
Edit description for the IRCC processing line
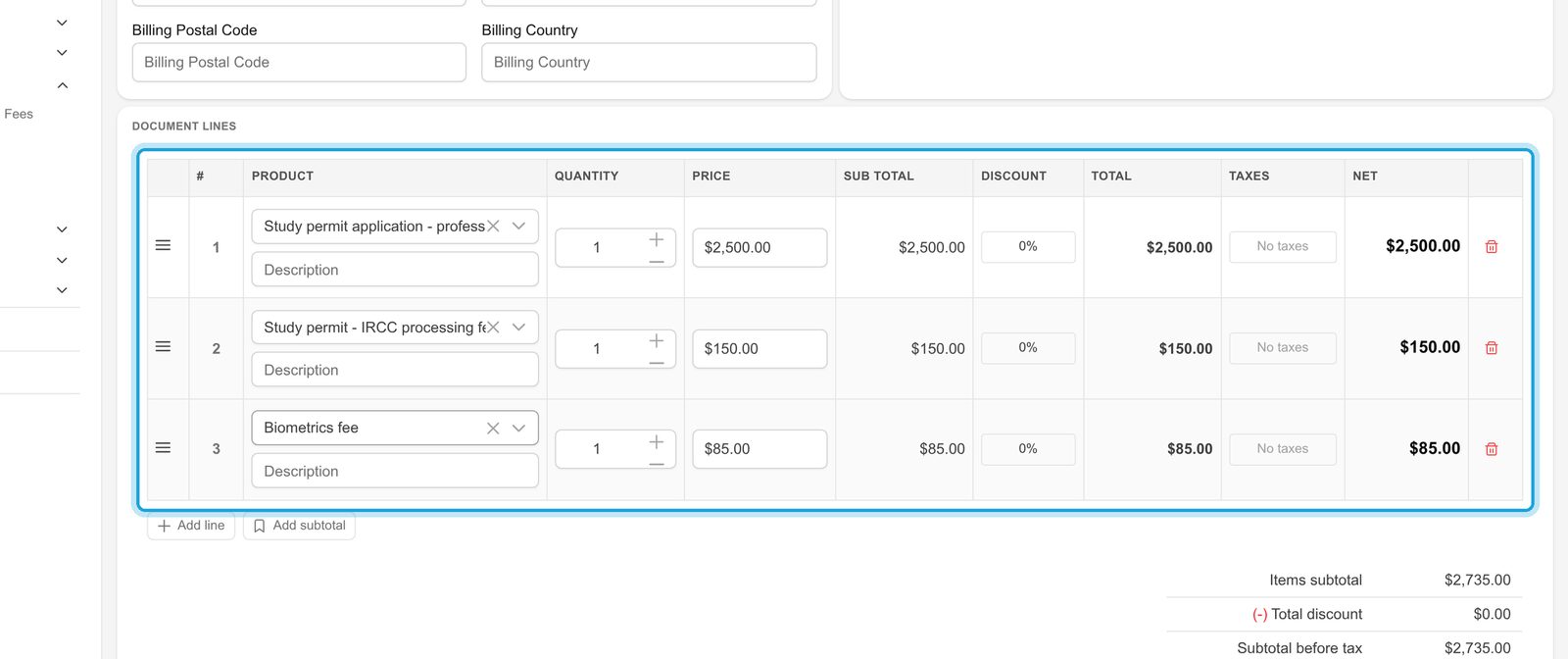point(395,370)
